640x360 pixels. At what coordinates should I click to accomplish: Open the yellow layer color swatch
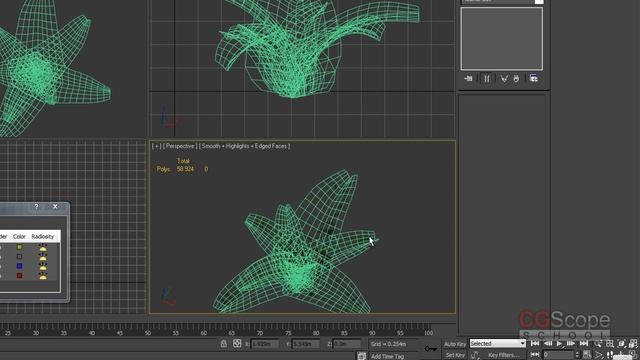[19, 247]
